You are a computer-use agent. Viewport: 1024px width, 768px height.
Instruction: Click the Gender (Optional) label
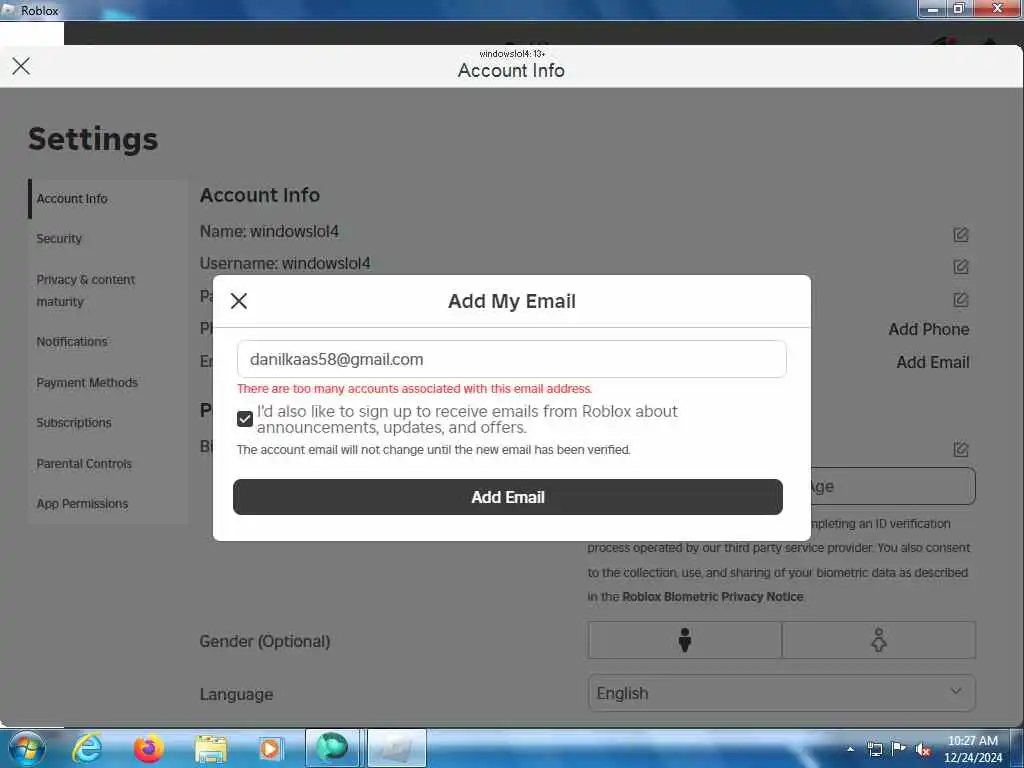point(265,641)
